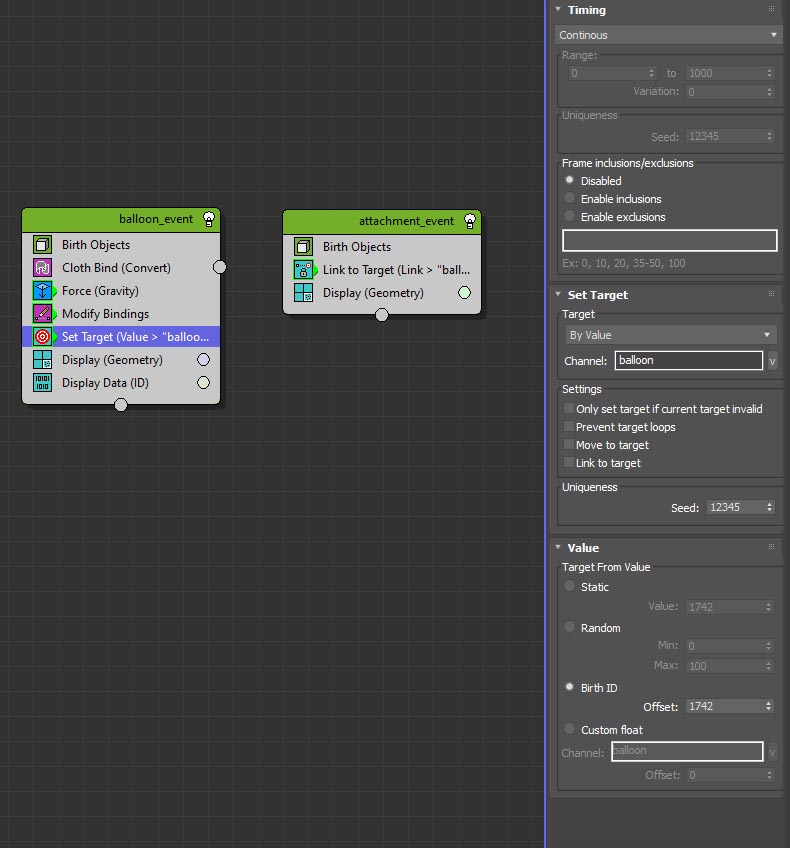
Task: Open the By Value target dropdown
Action: pyautogui.click(x=669, y=335)
